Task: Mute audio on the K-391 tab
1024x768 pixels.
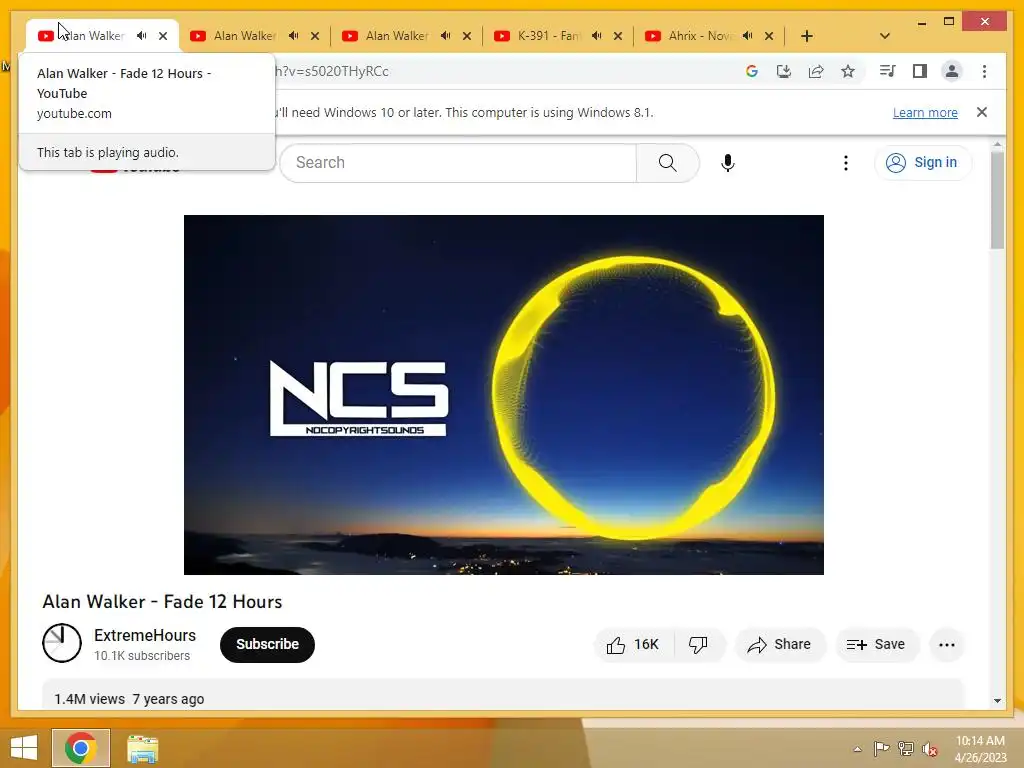Action: coord(596,36)
